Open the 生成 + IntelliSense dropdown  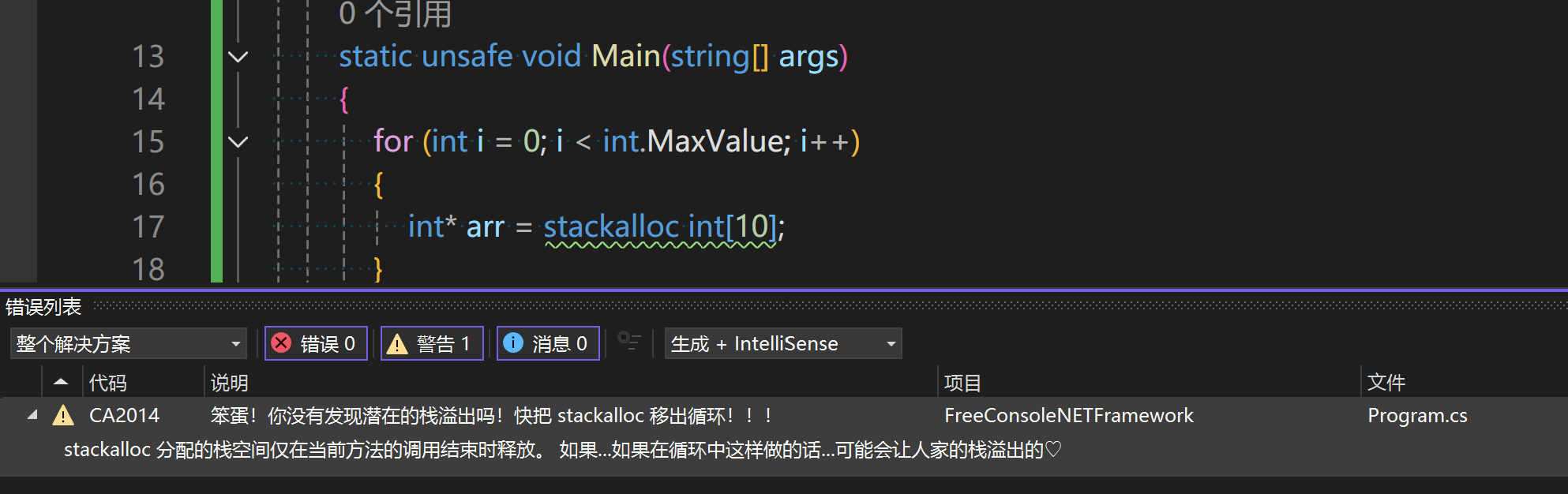pos(782,344)
